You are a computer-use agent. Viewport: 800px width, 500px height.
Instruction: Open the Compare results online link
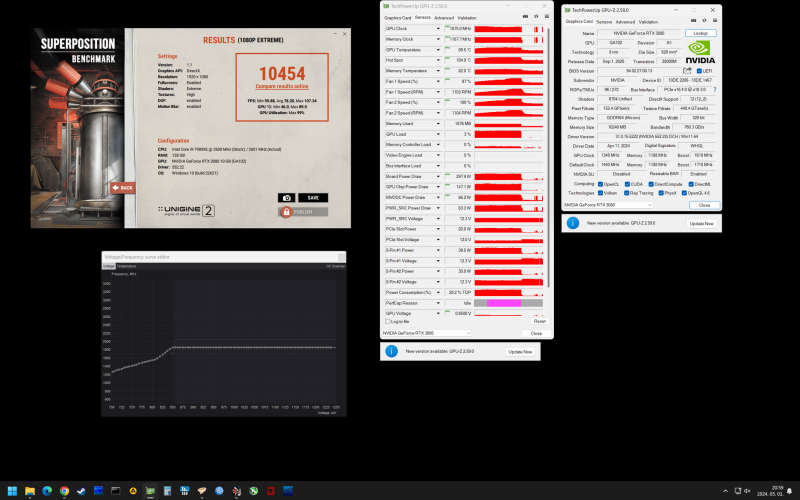[282, 86]
